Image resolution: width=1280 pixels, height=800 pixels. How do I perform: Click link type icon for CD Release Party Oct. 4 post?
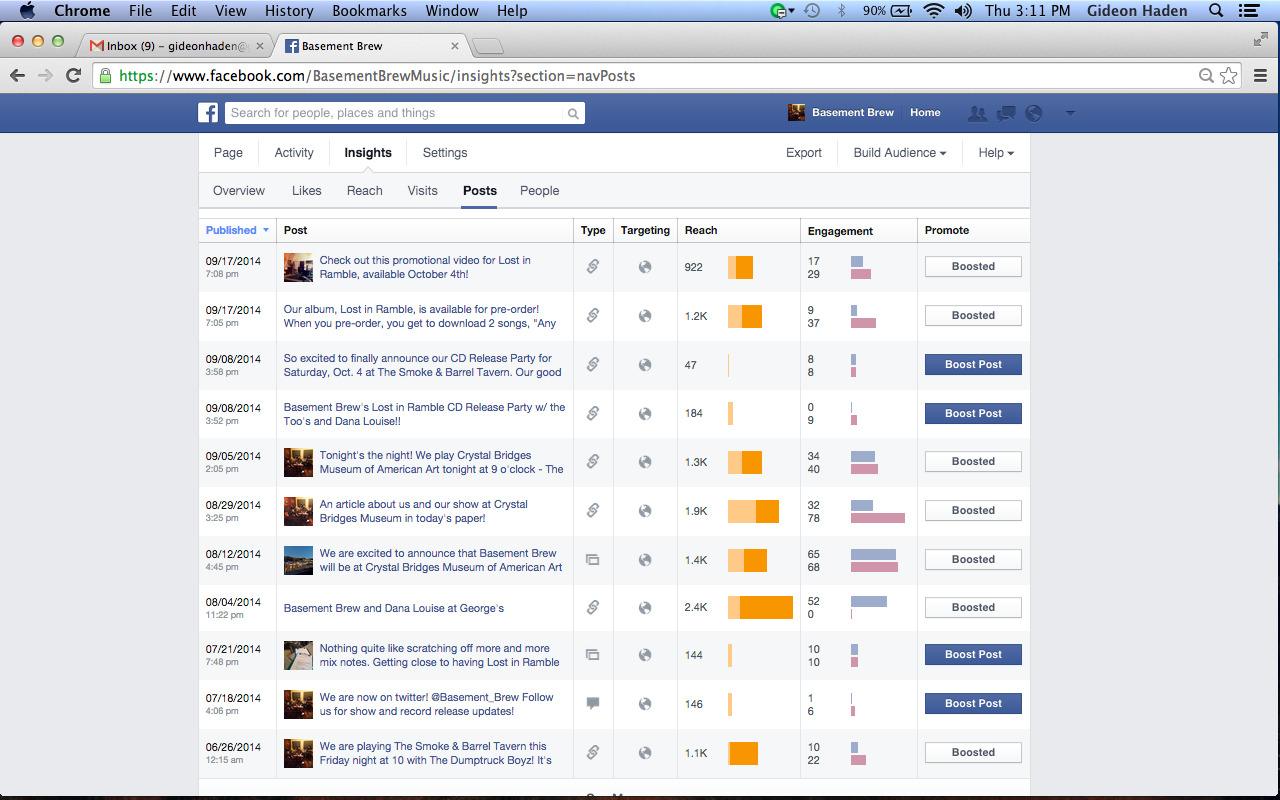[x=592, y=365]
